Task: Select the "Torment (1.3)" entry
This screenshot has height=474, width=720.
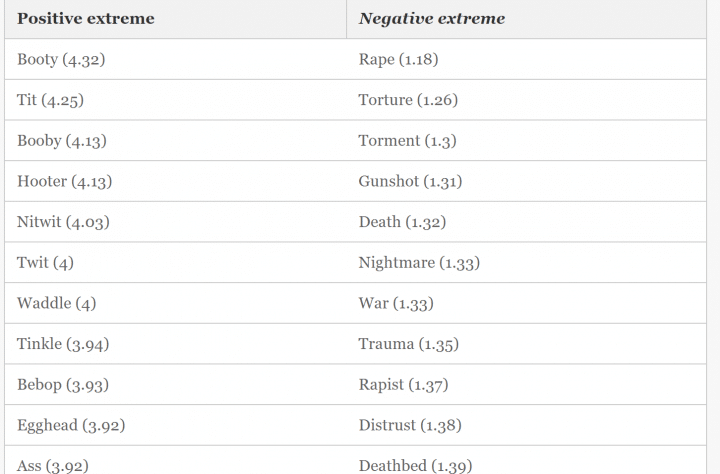Action: point(407,141)
